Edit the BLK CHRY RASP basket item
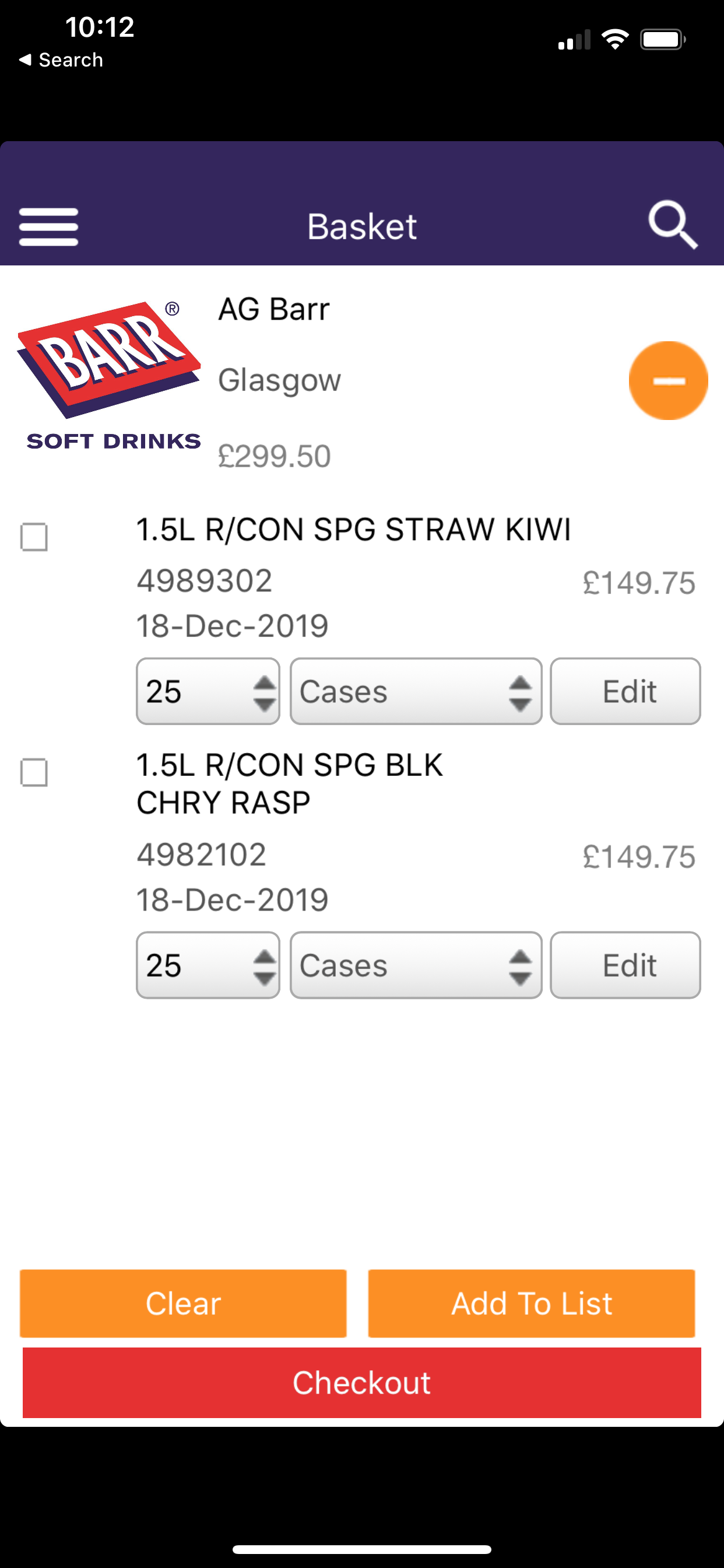The height and width of the screenshot is (1568, 724). pyautogui.click(x=625, y=965)
